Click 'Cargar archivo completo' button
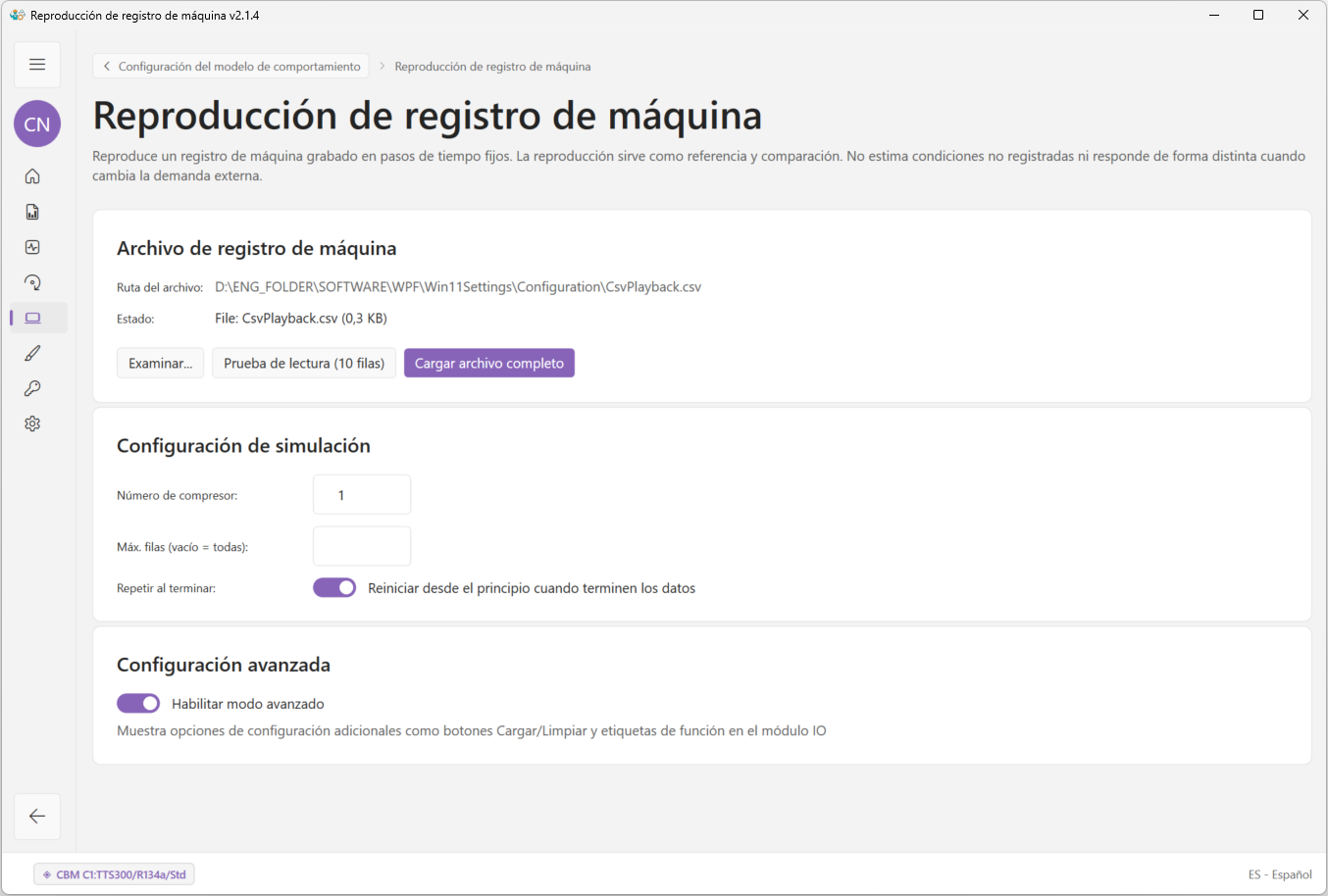Viewport: 1328px width, 896px height. pyautogui.click(x=489, y=363)
